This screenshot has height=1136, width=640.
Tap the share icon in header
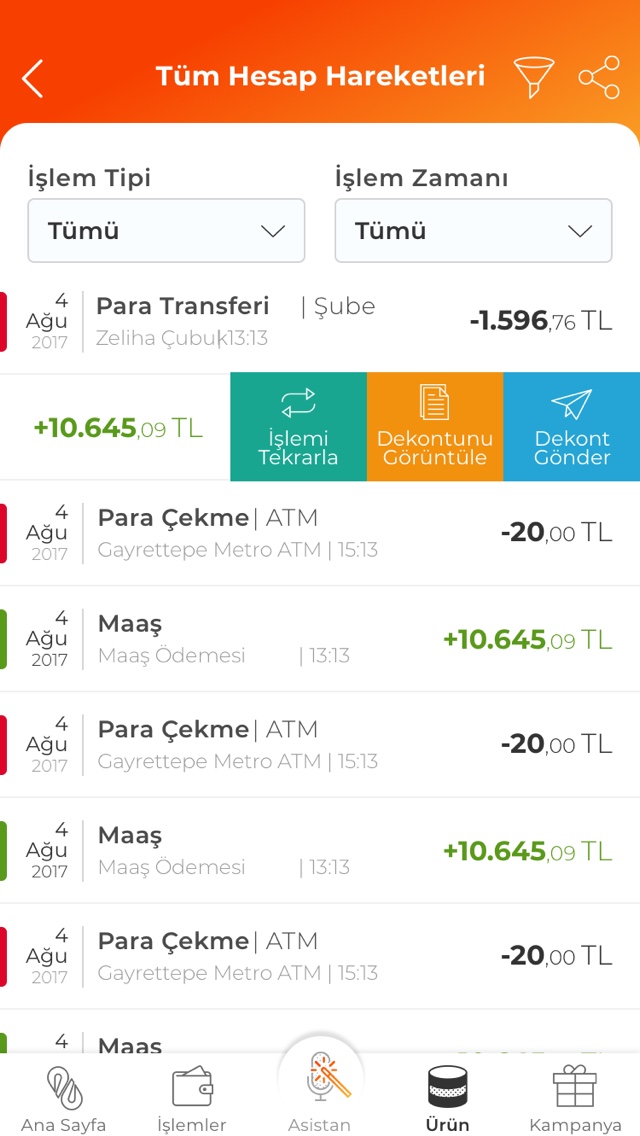pos(599,77)
